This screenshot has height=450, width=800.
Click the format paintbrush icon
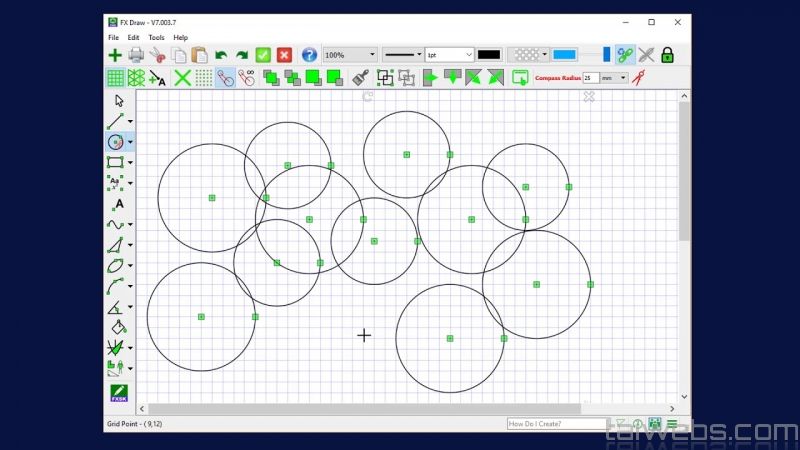click(x=361, y=78)
